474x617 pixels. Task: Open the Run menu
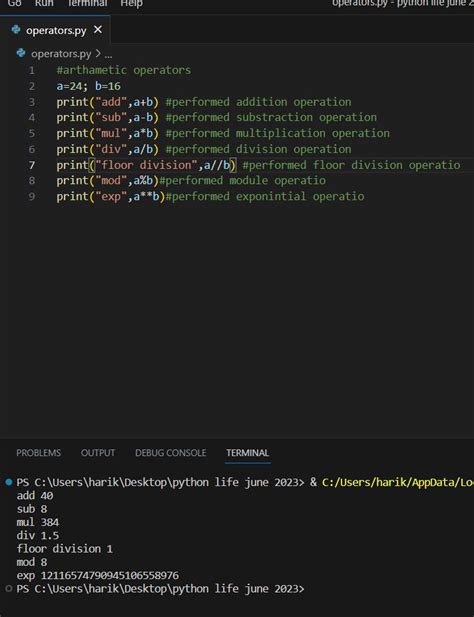pos(44,3)
